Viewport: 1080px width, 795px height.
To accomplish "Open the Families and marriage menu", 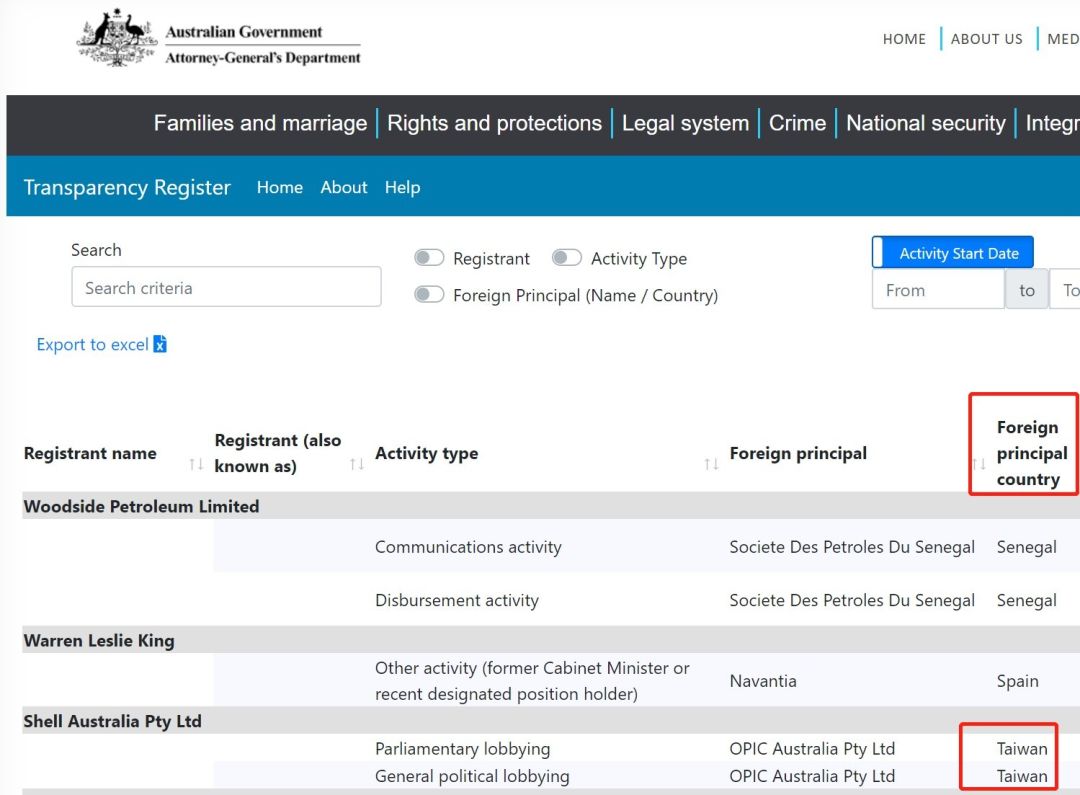I will [x=260, y=123].
